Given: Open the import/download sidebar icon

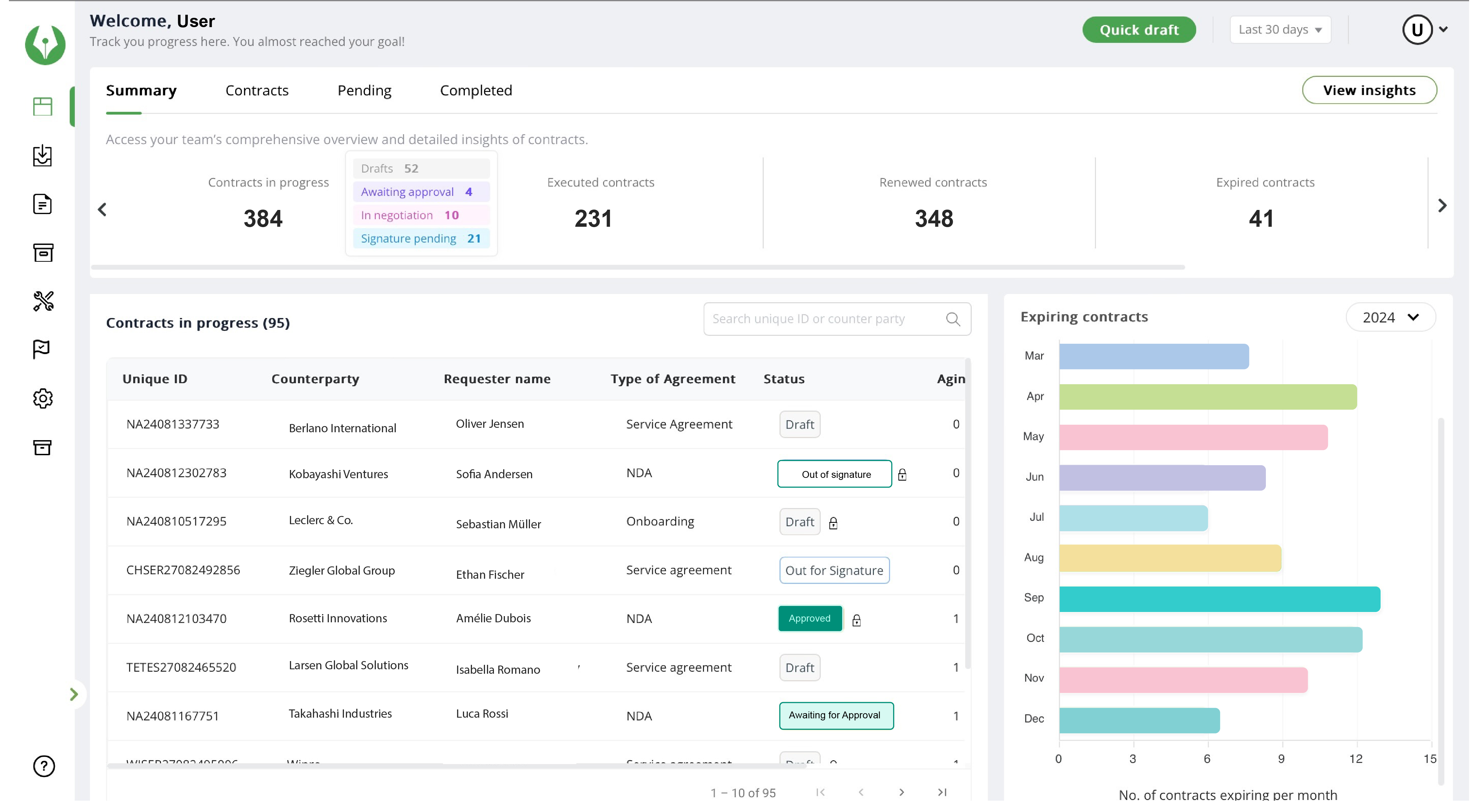Looking at the screenshot, I should coord(43,155).
